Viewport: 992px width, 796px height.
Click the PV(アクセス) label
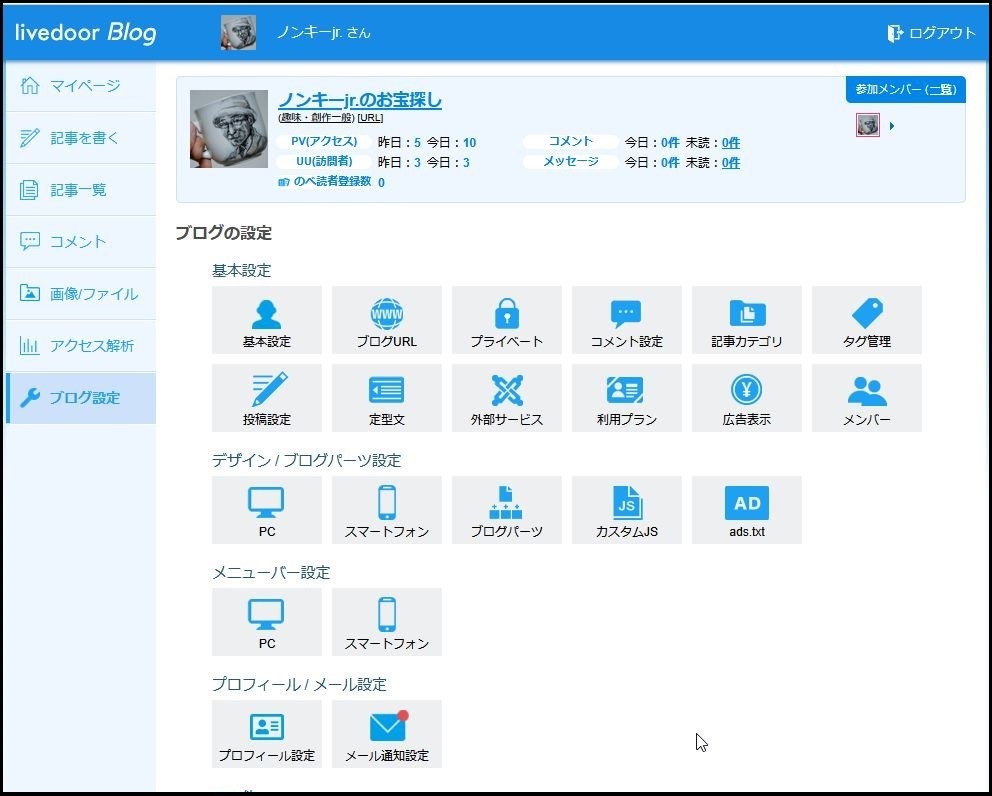coord(324,142)
